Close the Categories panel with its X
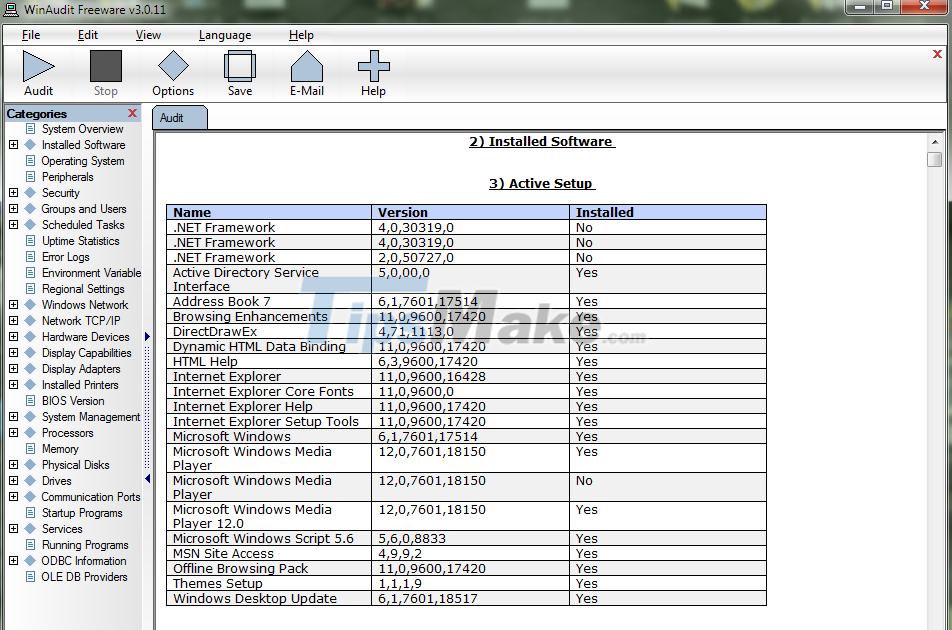The image size is (952, 630). [x=131, y=113]
